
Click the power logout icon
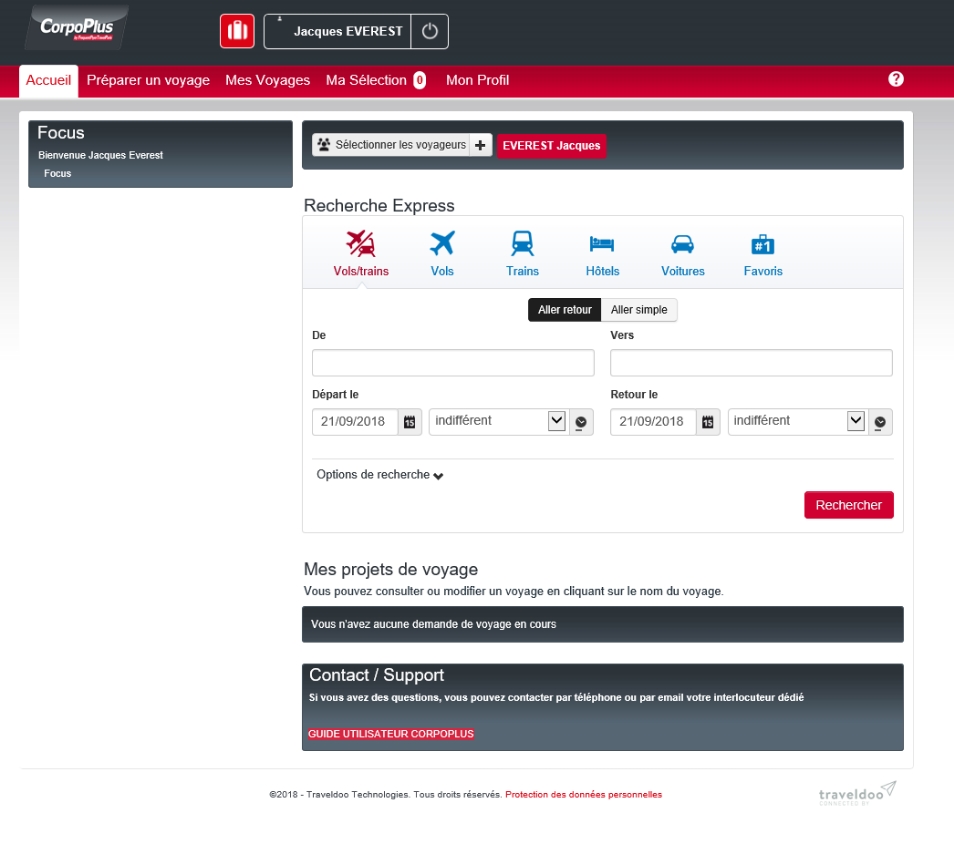[430, 31]
